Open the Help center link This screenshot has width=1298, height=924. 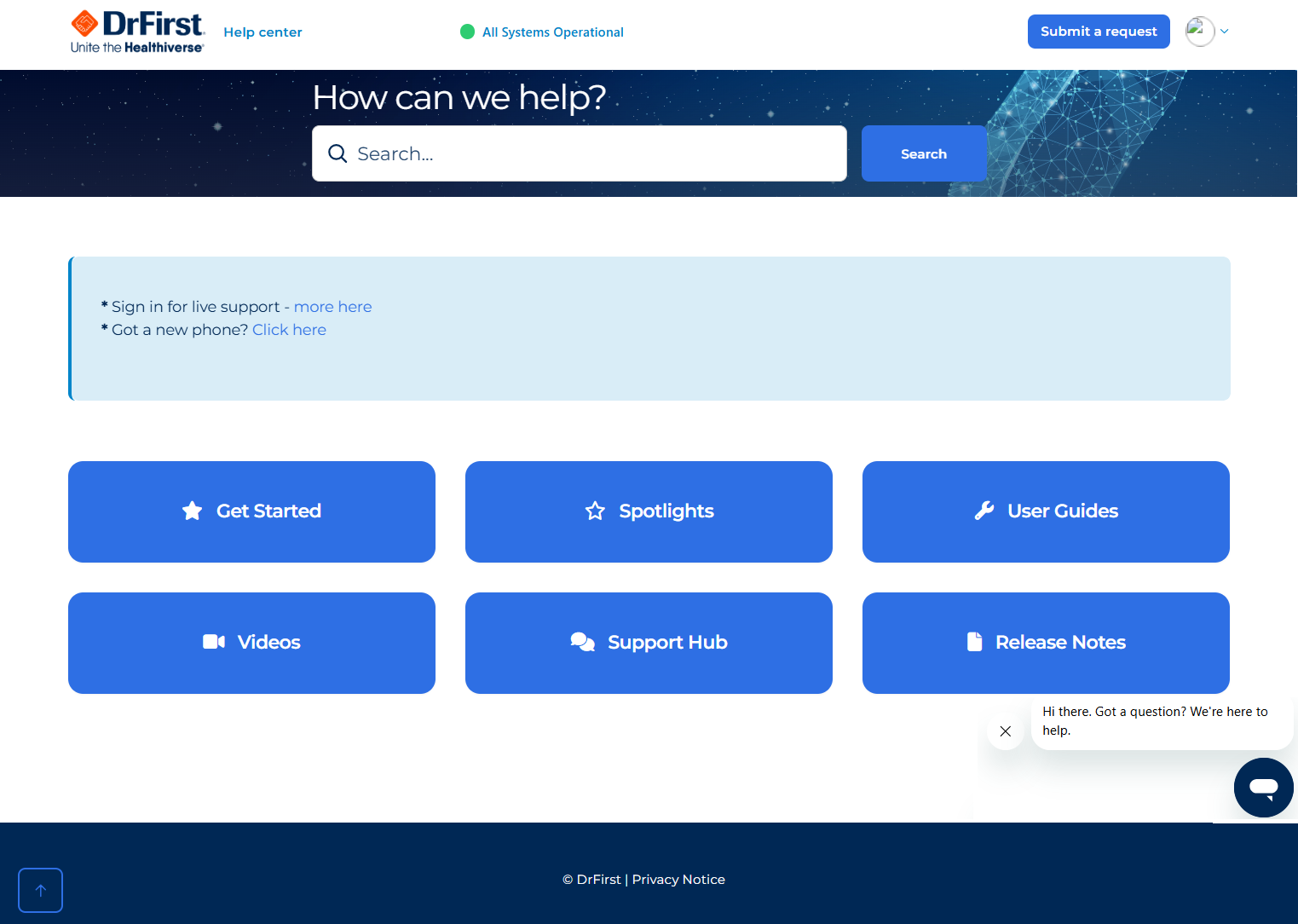click(x=262, y=32)
